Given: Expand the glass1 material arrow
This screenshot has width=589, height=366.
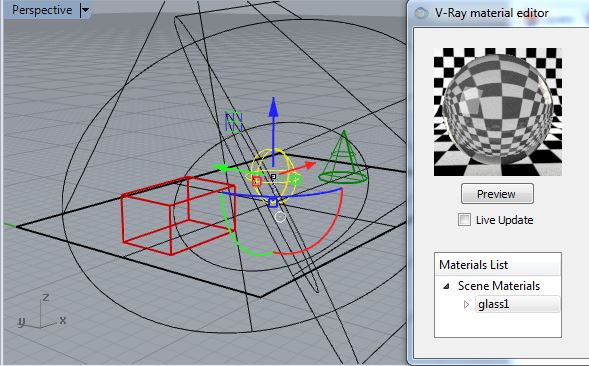Looking at the screenshot, I should pos(467,304).
